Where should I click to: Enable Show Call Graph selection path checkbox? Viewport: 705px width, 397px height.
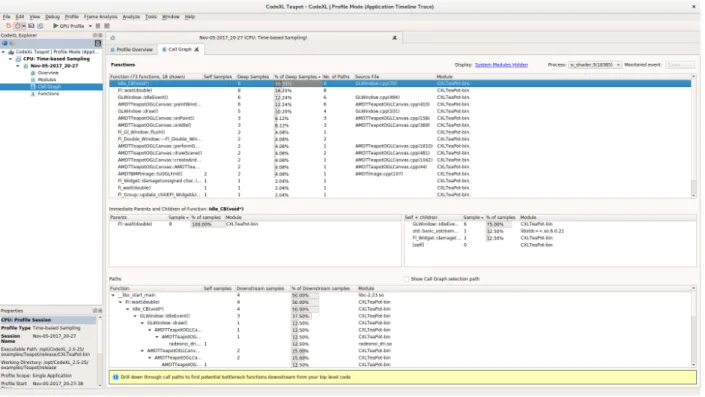(406, 279)
